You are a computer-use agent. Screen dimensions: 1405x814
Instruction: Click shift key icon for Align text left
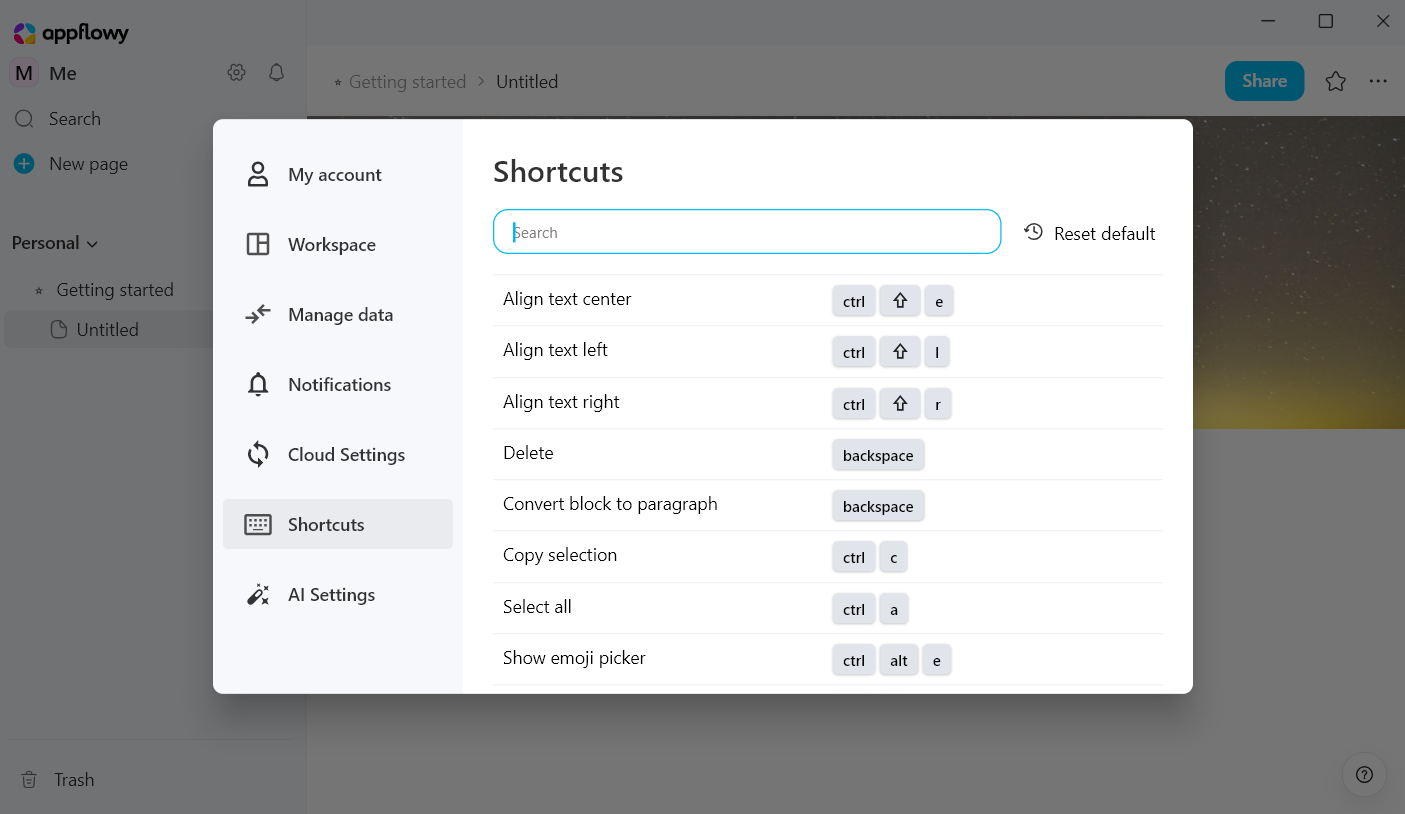point(900,352)
